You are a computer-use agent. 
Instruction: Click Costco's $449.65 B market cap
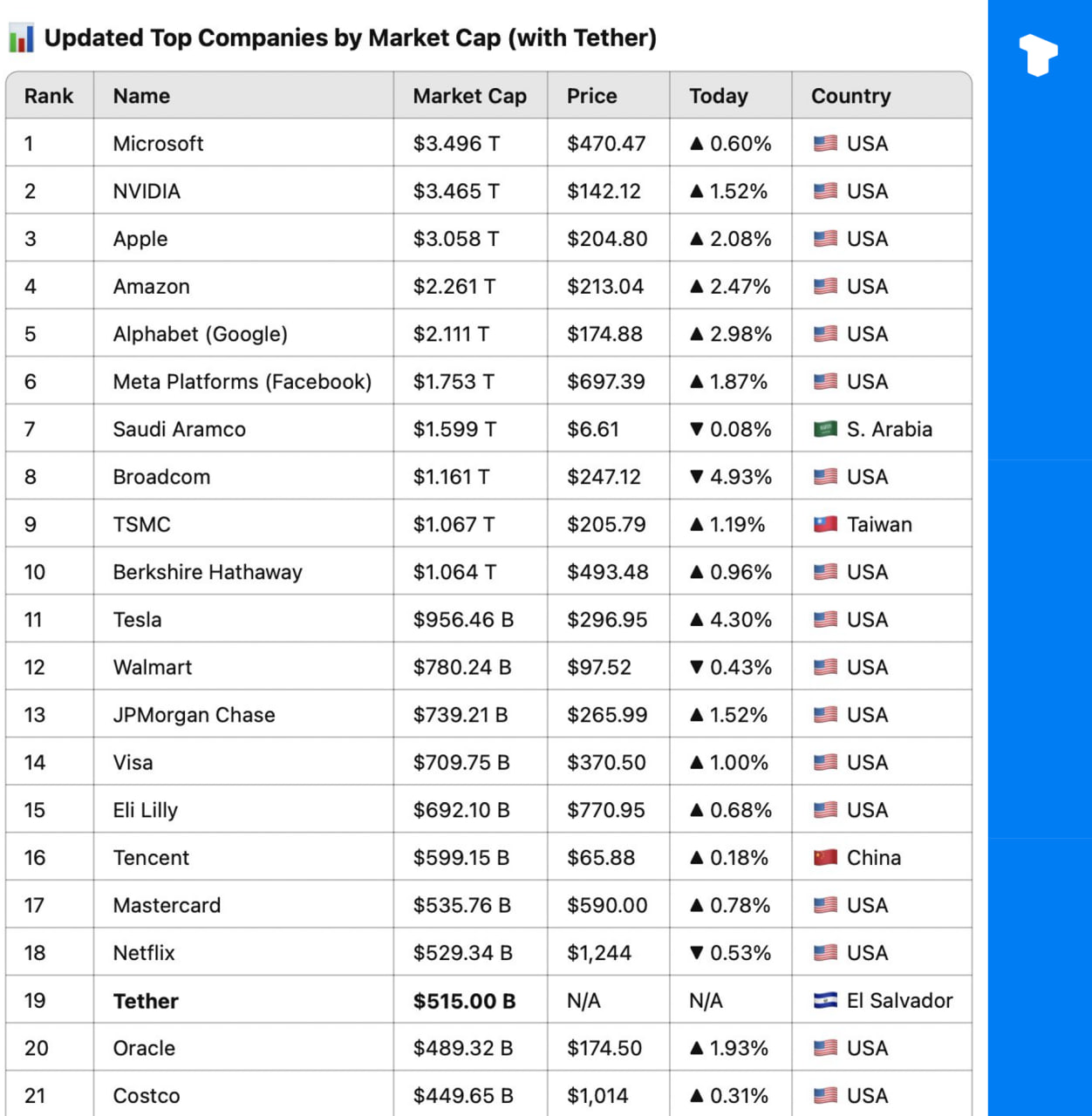pos(462,1096)
